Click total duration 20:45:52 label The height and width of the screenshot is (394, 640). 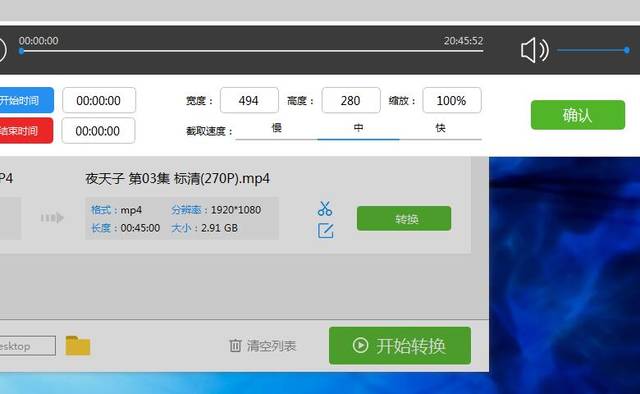[463, 41]
